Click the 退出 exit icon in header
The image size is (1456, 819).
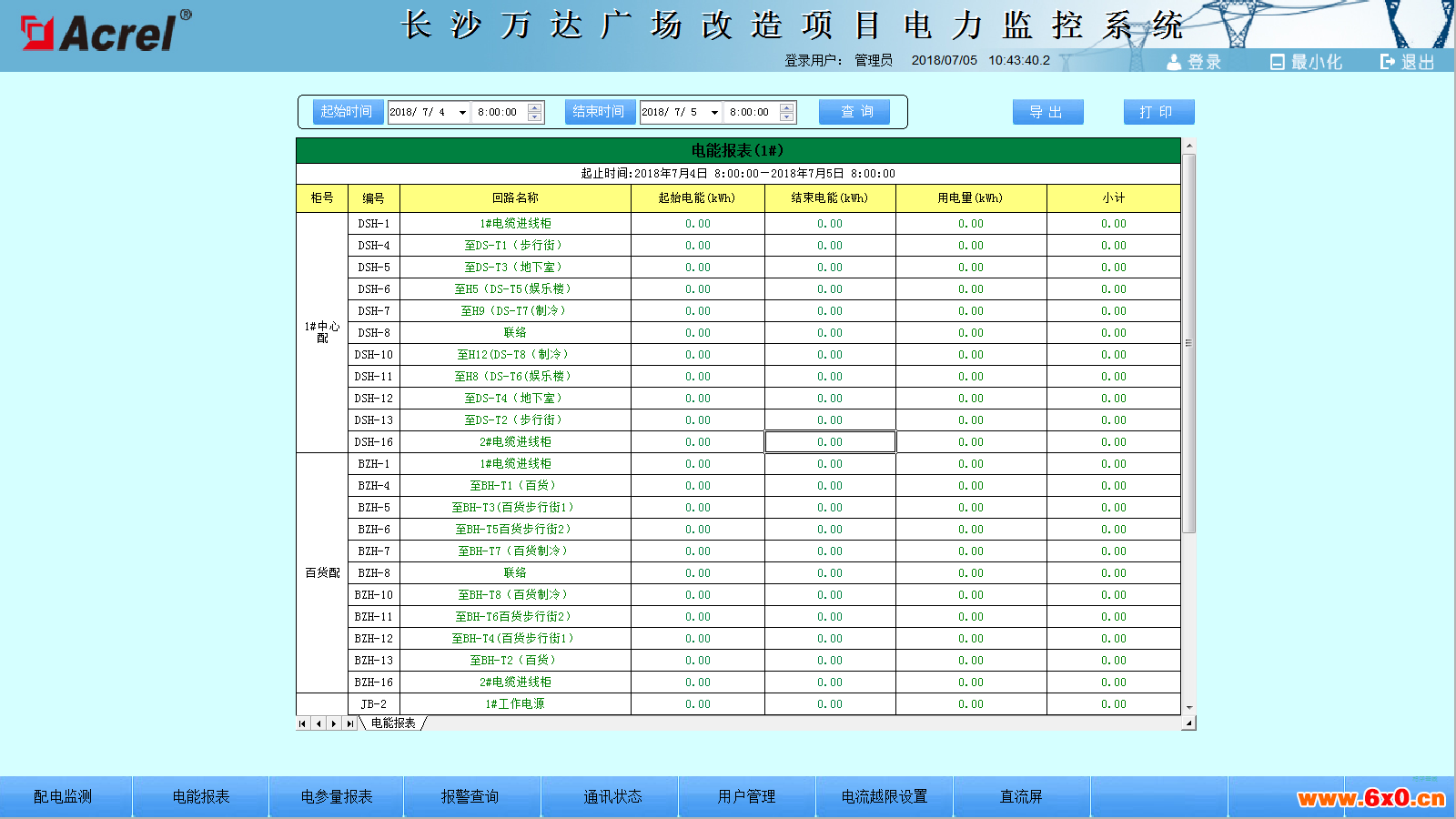[x=1388, y=62]
